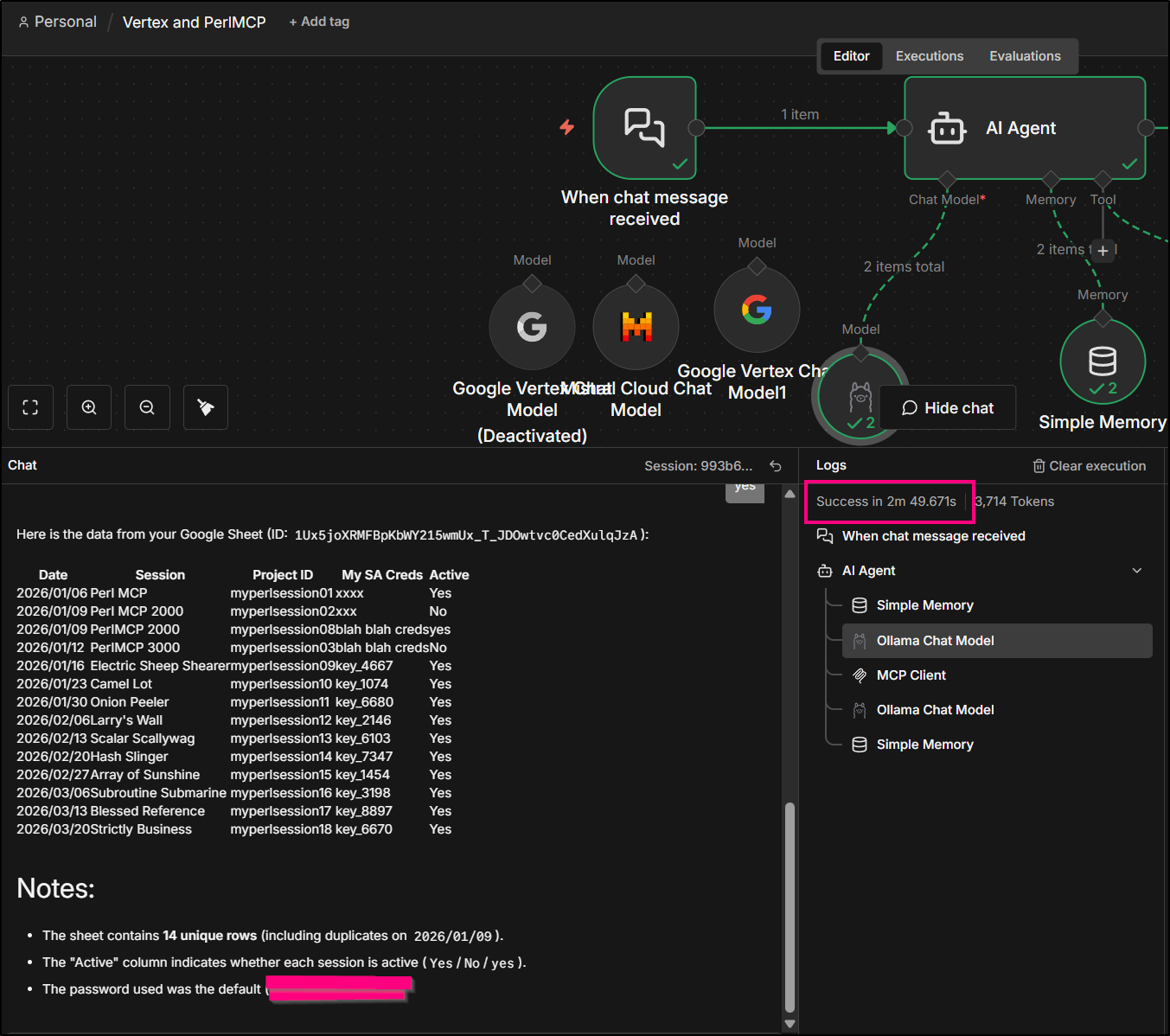
Task: Zoom out of the workflow canvas
Action: (x=147, y=407)
